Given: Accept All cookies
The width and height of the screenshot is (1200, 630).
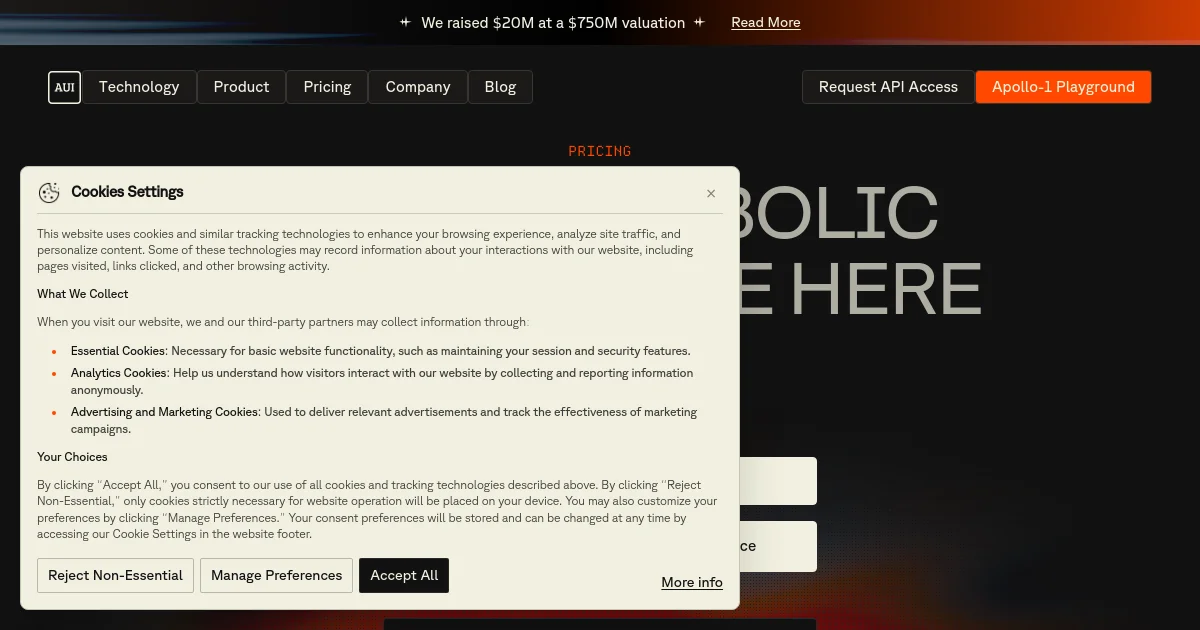Looking at the screenshot, I should click(404, 575).
